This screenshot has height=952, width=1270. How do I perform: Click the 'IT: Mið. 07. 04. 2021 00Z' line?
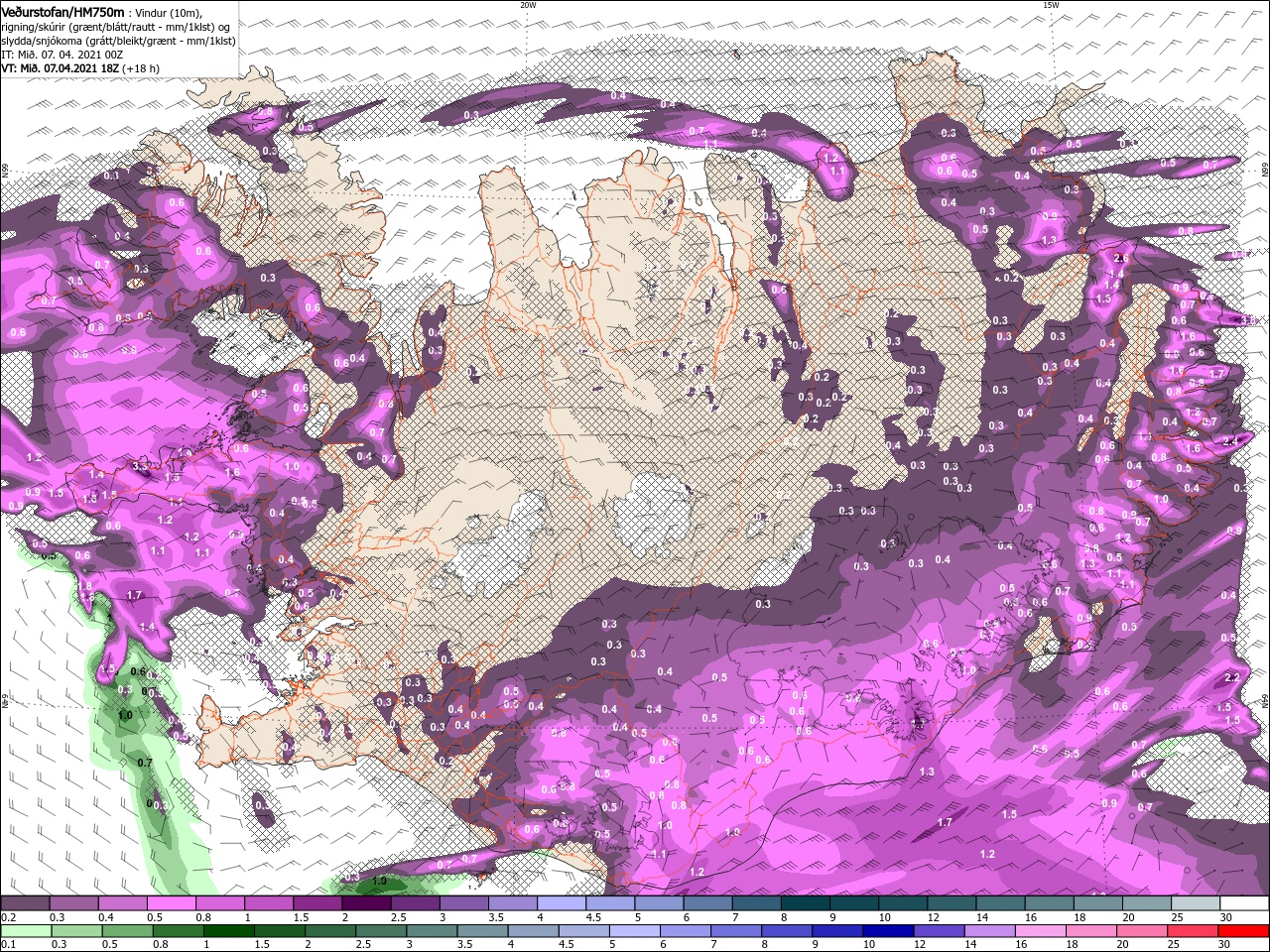(x=63, y=55)
